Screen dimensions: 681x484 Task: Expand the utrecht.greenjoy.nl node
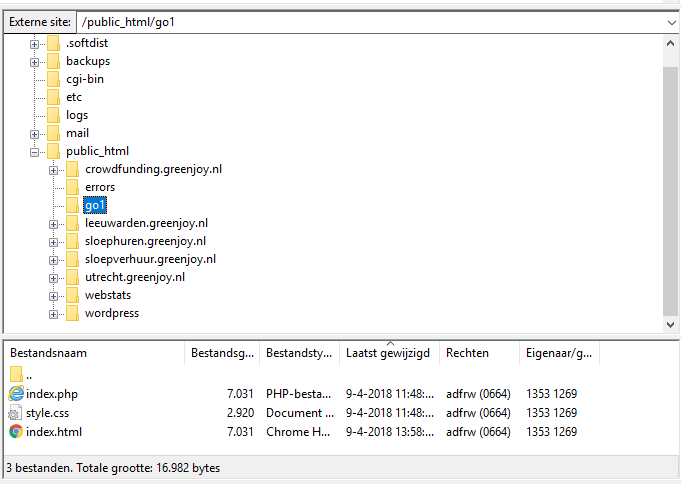pyautogui.click(x=53, y=278)
